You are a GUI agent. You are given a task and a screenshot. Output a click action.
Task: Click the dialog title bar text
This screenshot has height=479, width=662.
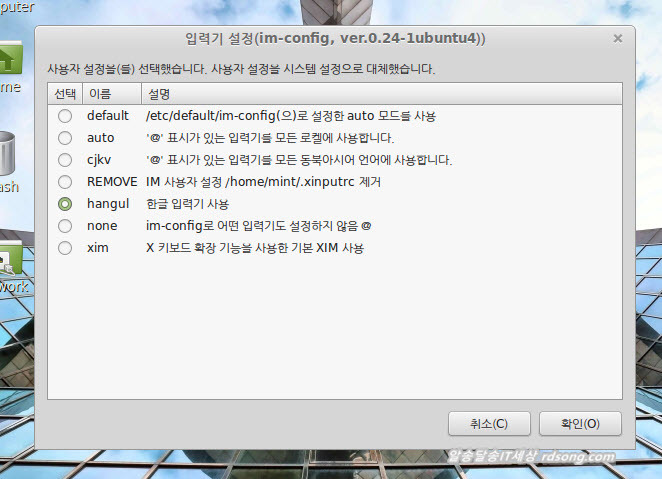point(336,38)
